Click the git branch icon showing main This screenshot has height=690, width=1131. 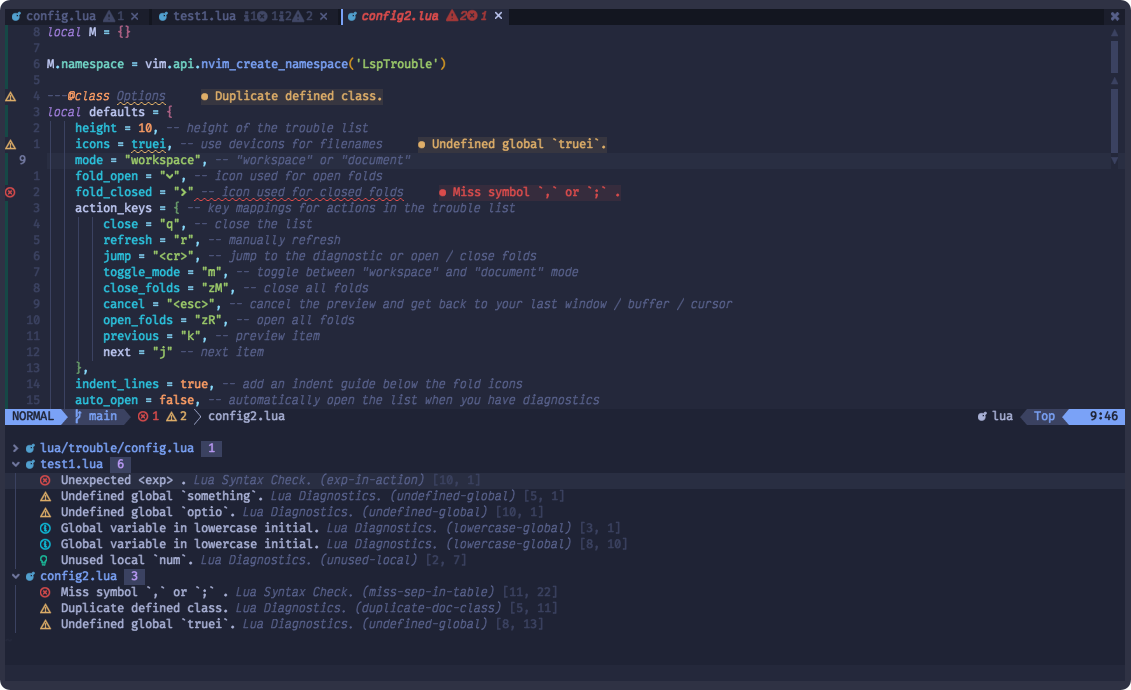point(76,416)
